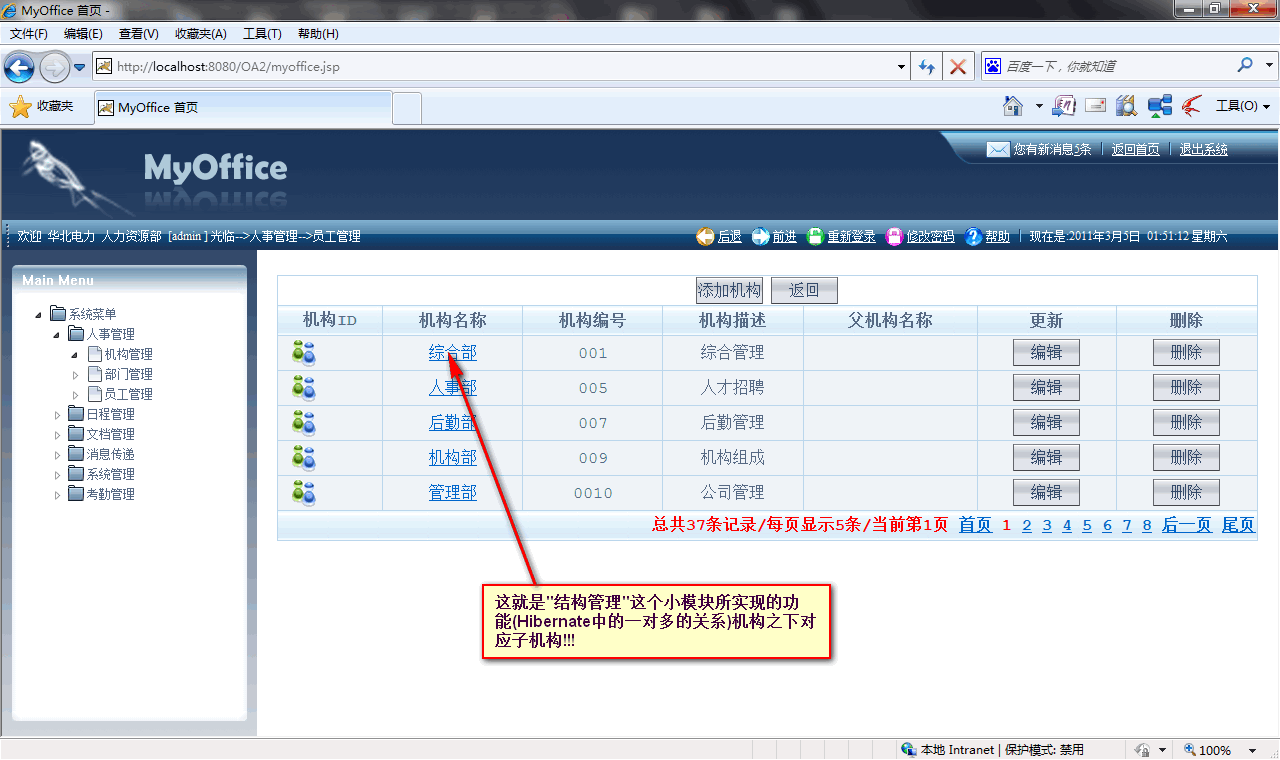Click the new message envelope icon

pos(998,149)
